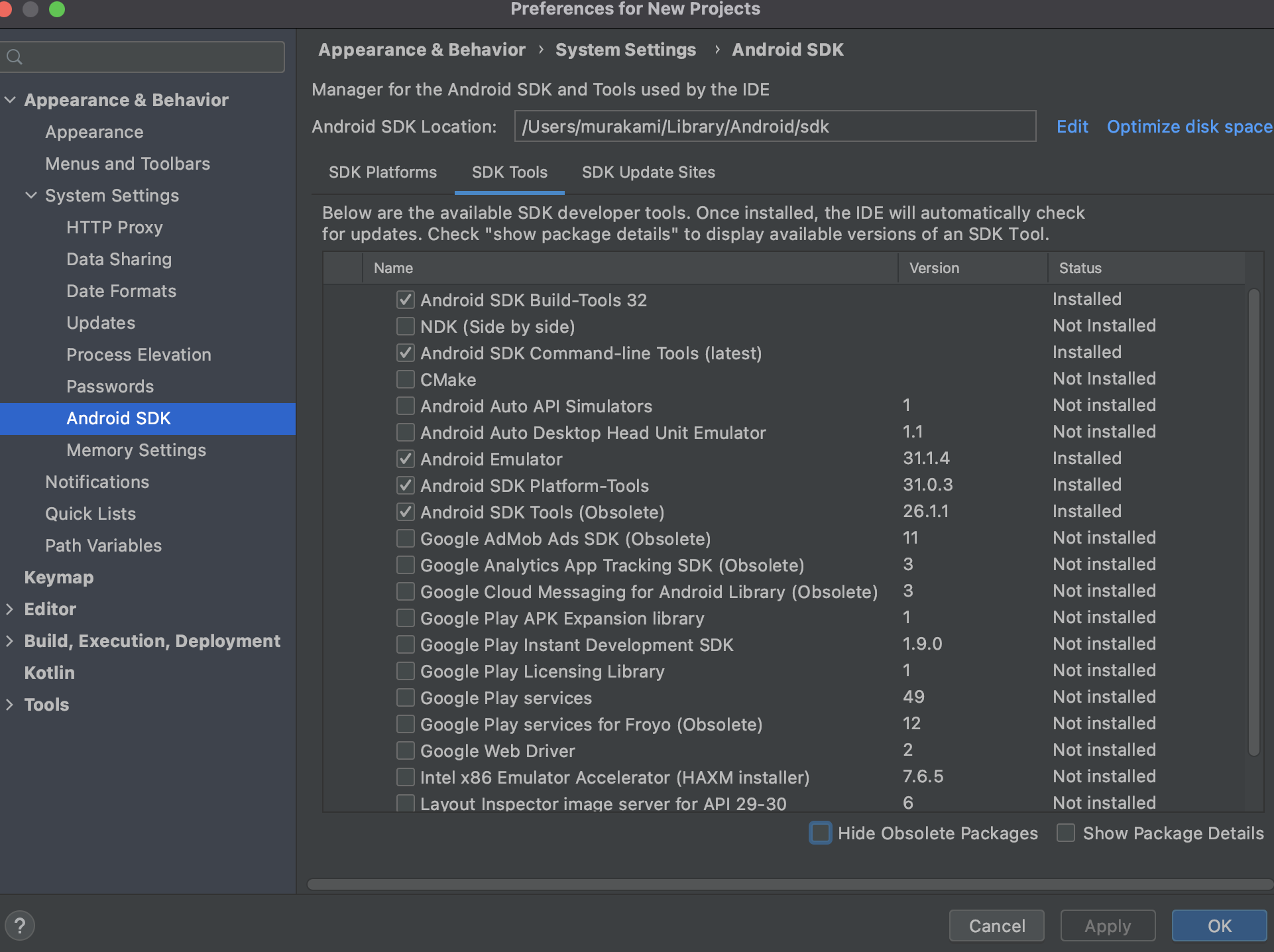Image resolution: width=1274 pixels, height=952 pixels.
Task: Select Updates in System Settings
Action: pos(101,323)
